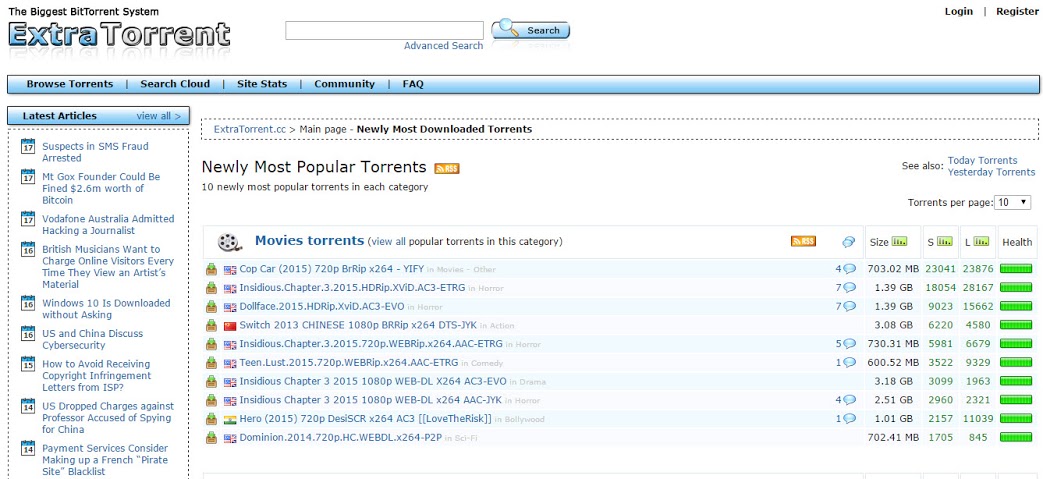Screen dimensions: 1043x479
Task: Click the leechers value 11039
Action: click(x=978, y=419)
